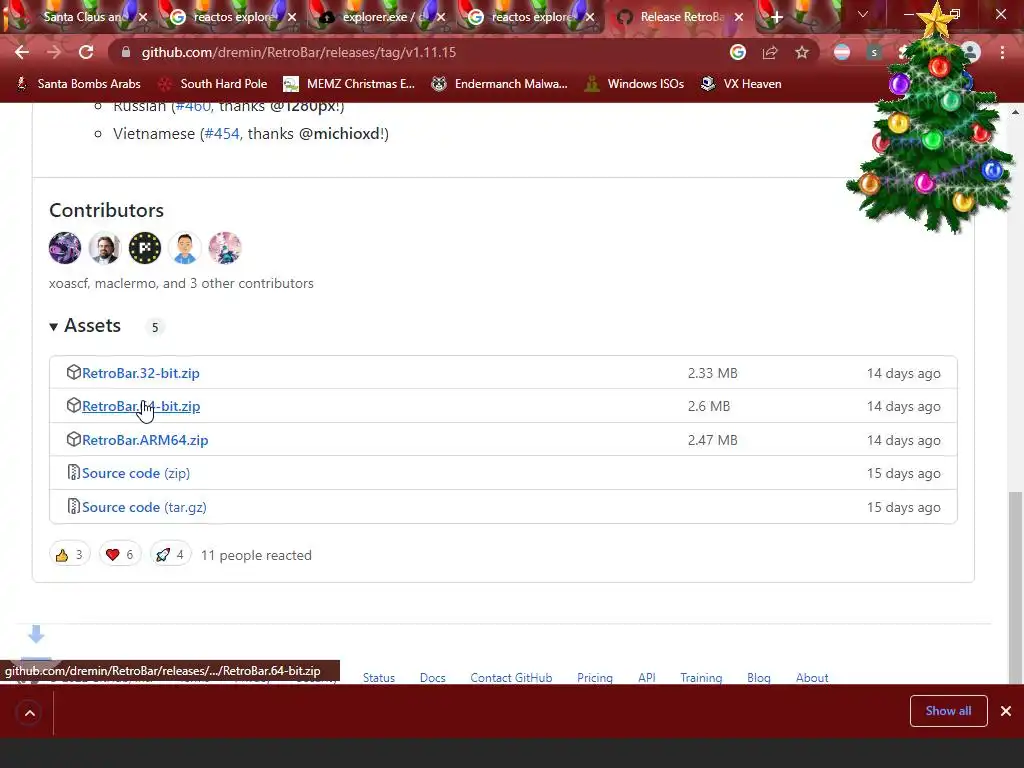Click the page vertical scrollbar thumb
The image size is (1024, 768).
[1015, 588]
